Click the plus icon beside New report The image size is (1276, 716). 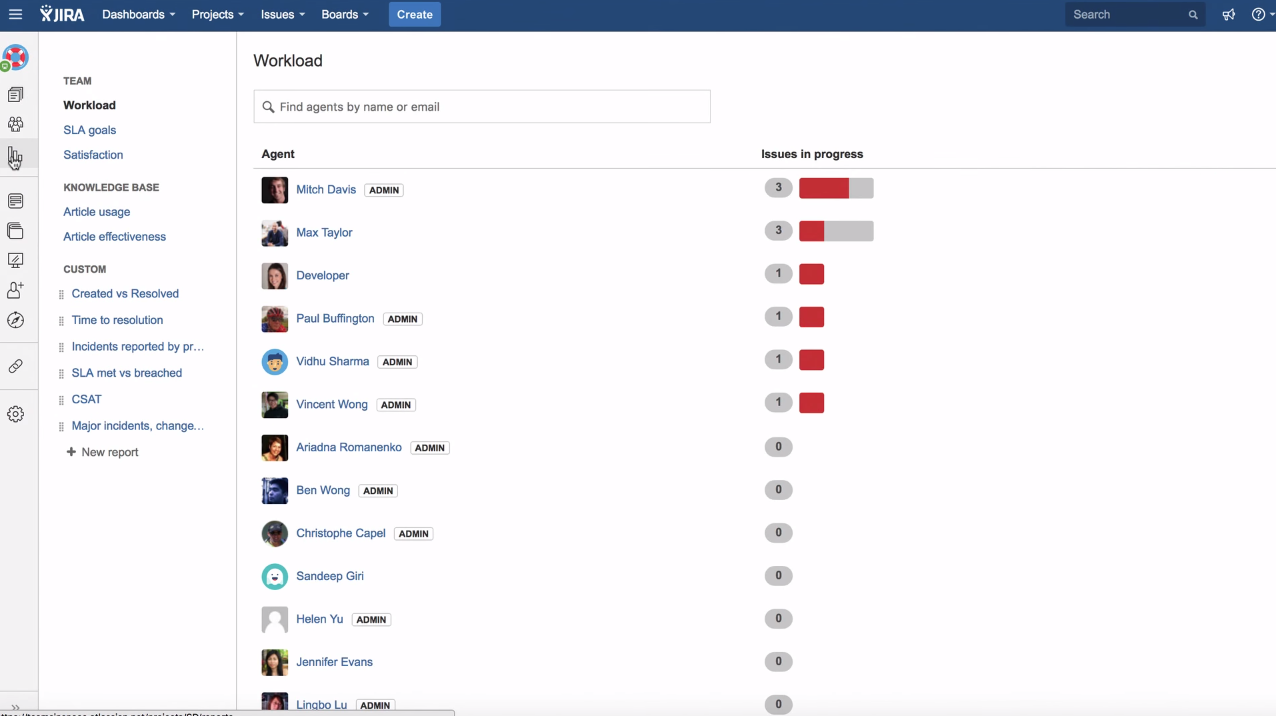[x=71, y=452]
